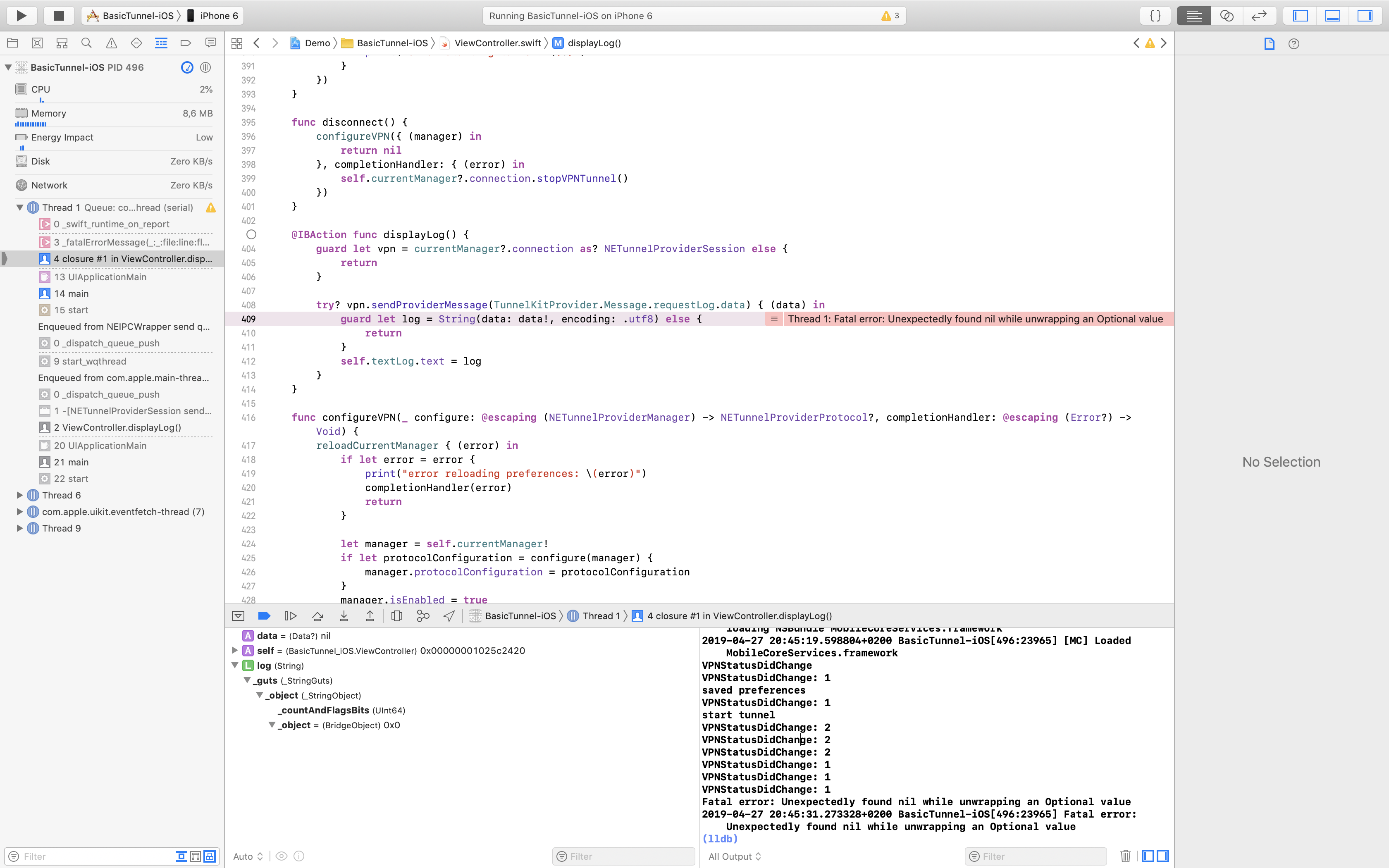Open the Quick Help inspector tab
The image size is (1389, 868).
coord(1294,44)
